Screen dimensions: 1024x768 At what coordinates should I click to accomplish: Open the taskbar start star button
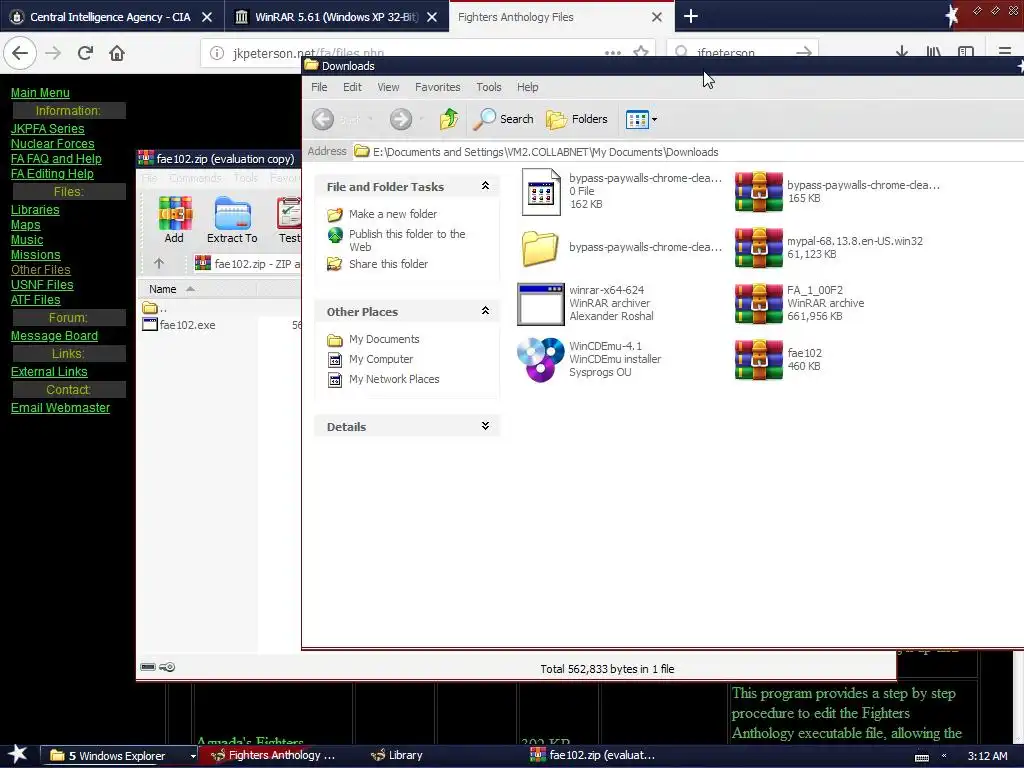pos(18,755)
